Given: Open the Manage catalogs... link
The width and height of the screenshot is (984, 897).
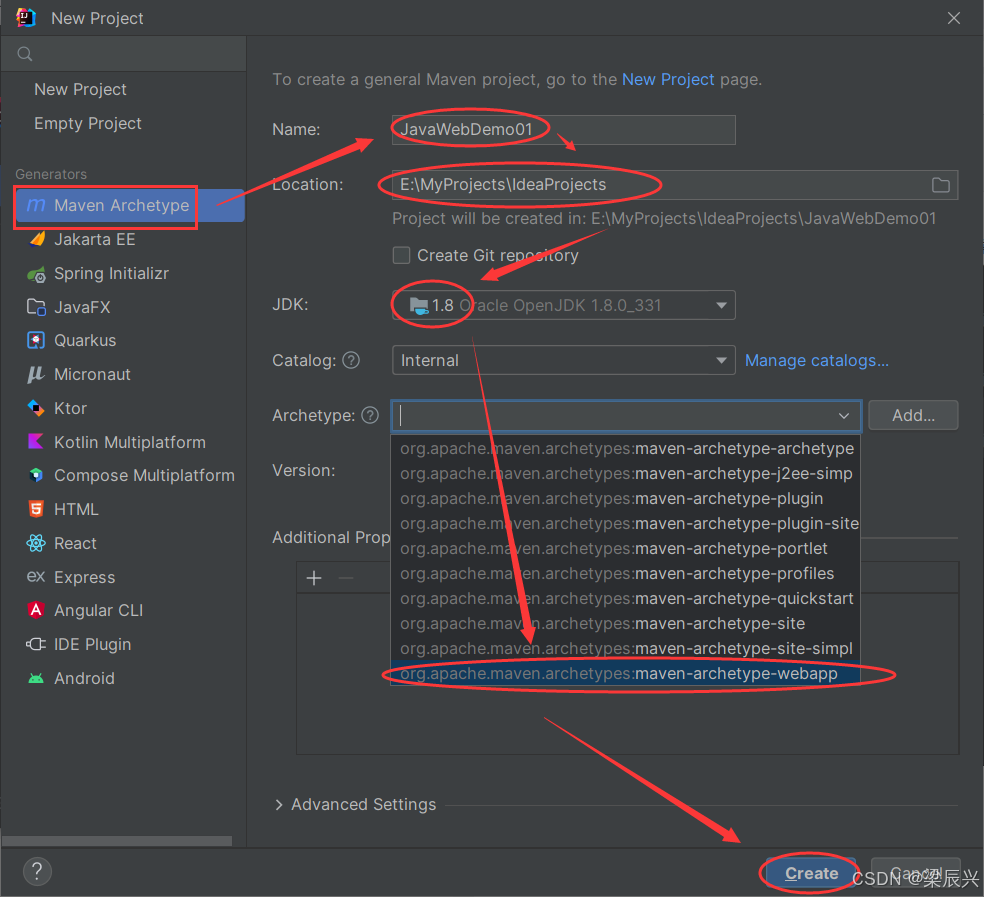Looking at the screenshot, I should click(x=816, y=360).
